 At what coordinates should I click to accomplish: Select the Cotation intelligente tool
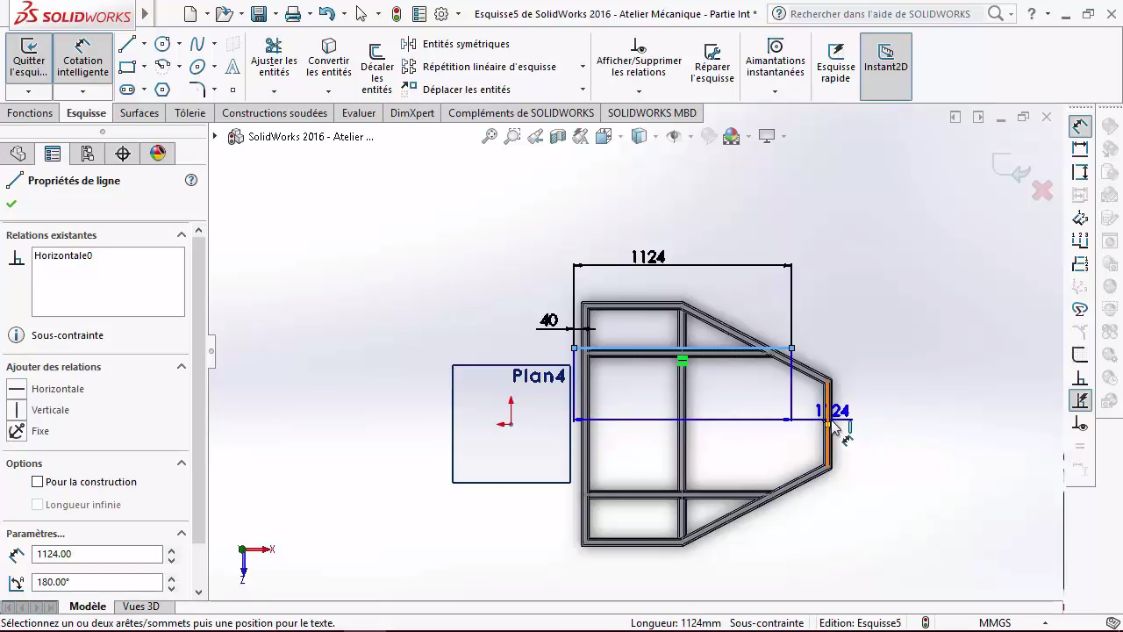[x=82, y=60]
